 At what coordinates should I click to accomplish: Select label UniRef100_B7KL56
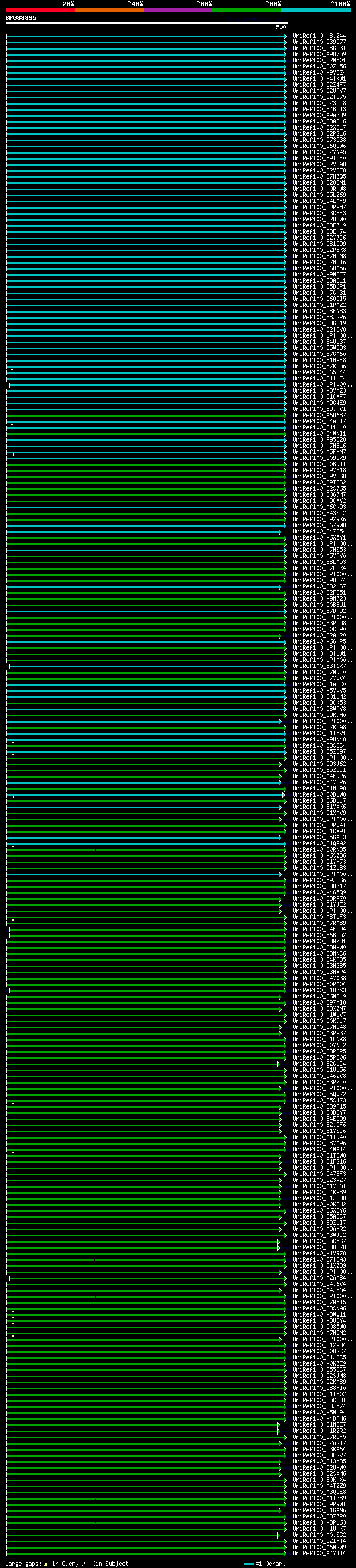click(319, 367)
